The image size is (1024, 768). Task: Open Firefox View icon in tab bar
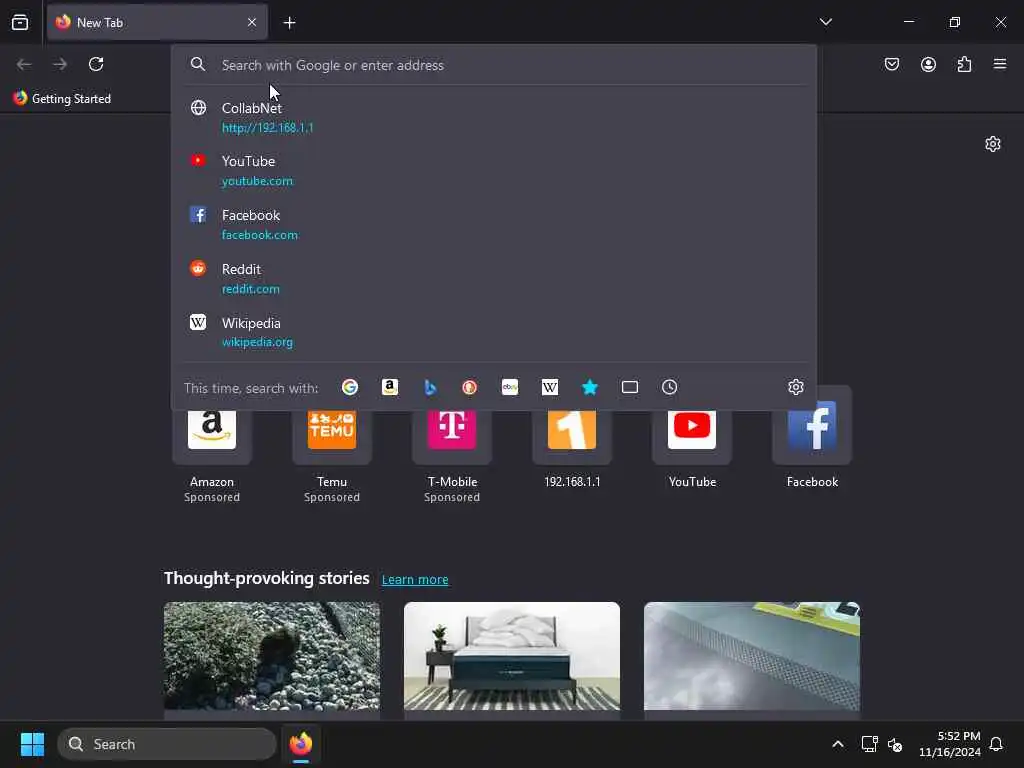point(20,22)
